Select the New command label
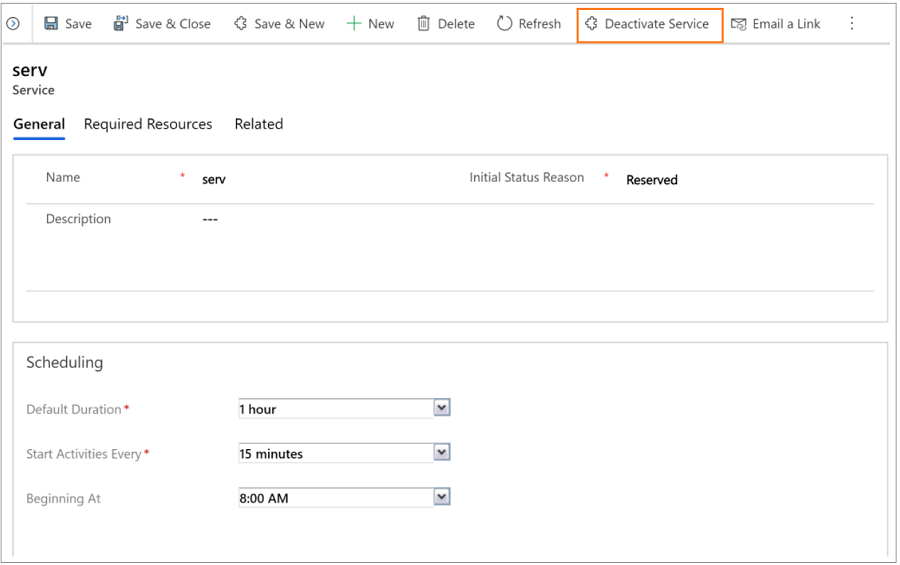This screenshot has width=900, height=565. 381,24
